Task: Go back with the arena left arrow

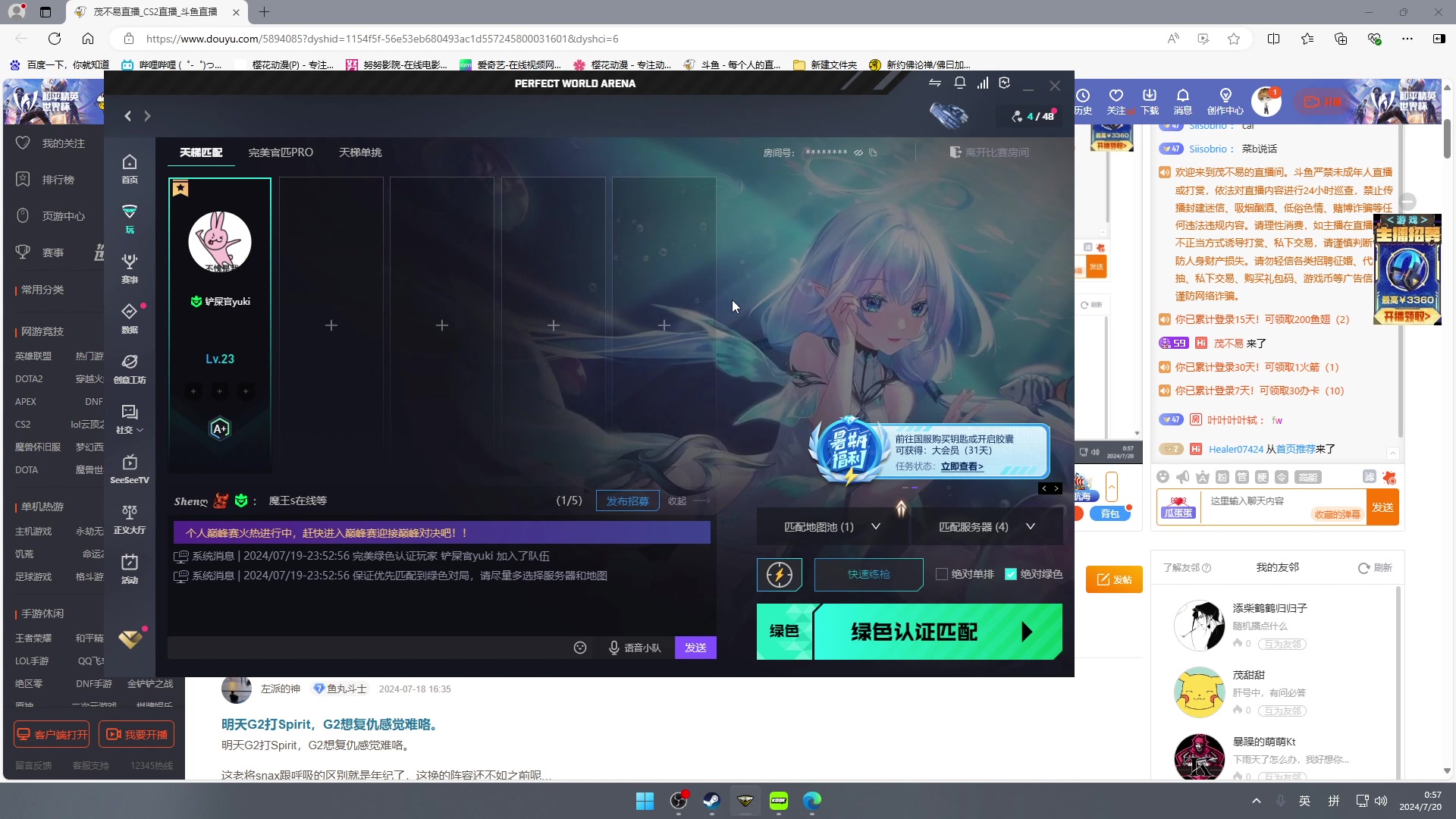Action: click(x=128, y=116)
